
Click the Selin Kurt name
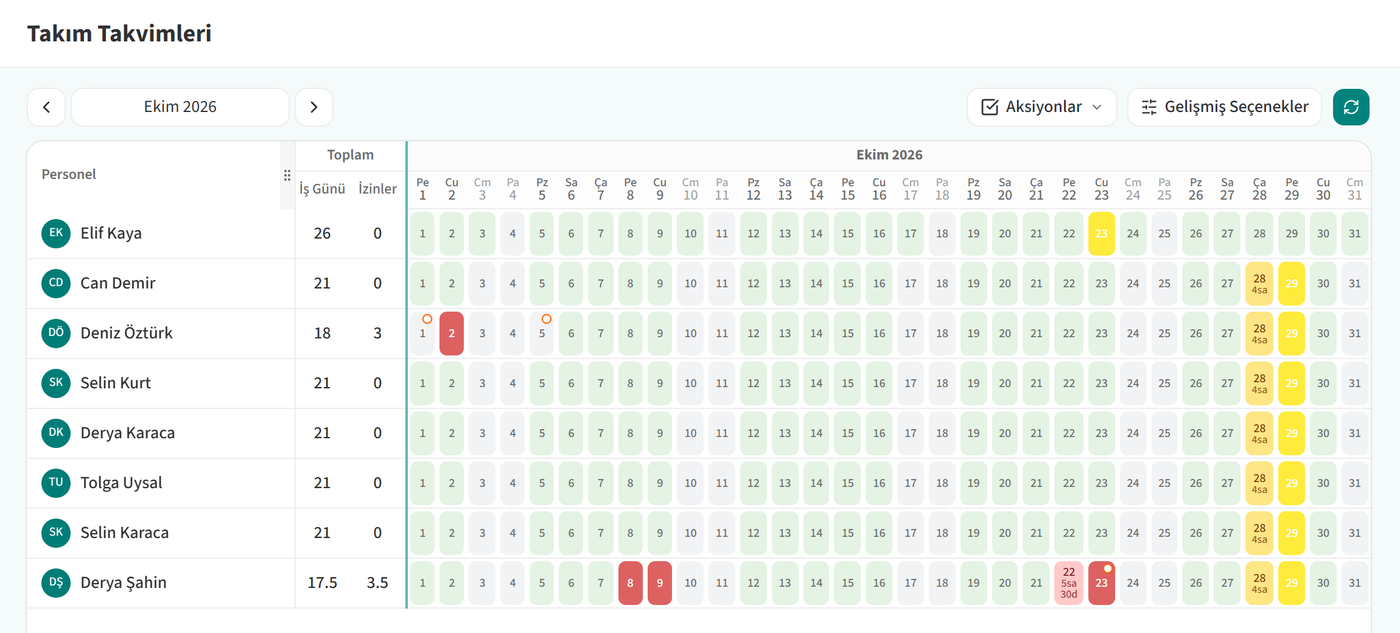tap(116, 383)
